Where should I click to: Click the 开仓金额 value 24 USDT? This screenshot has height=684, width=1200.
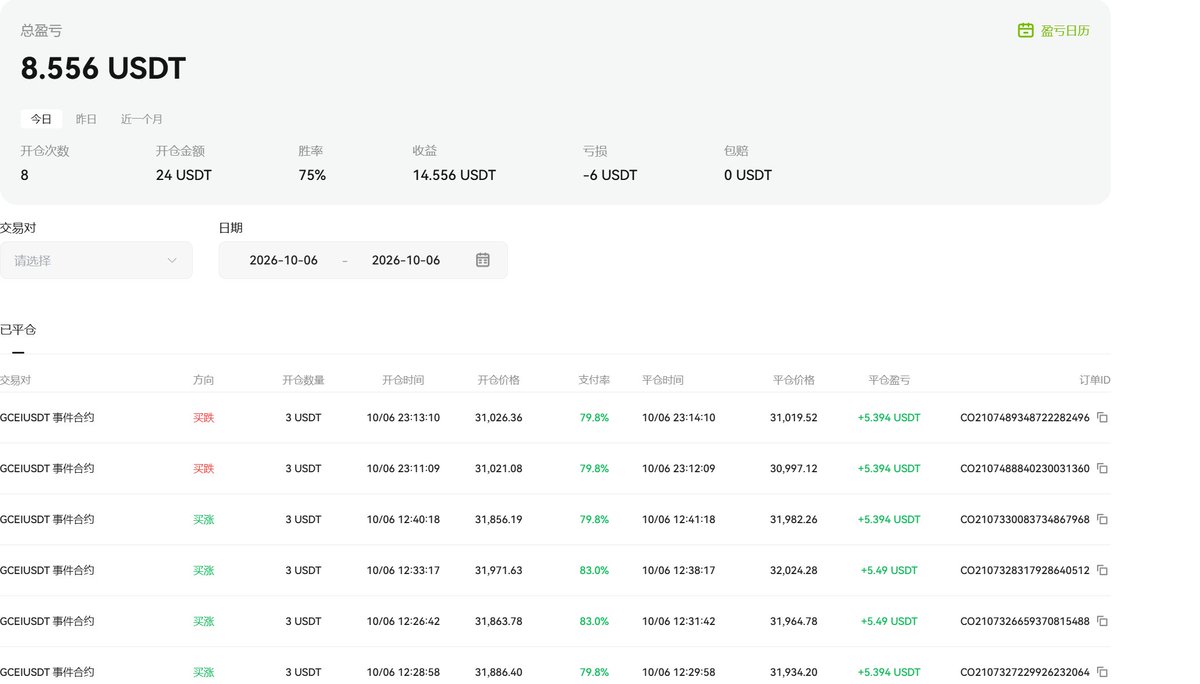[x=184, y=176]
